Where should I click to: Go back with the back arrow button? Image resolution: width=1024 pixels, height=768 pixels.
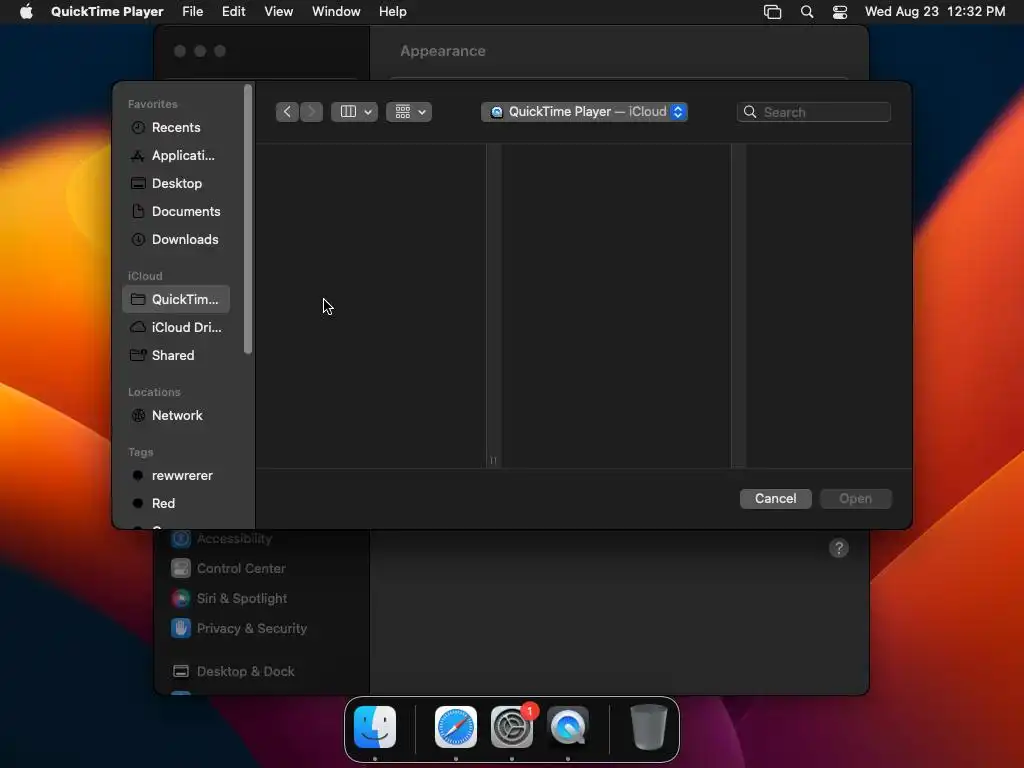point(287,112)
